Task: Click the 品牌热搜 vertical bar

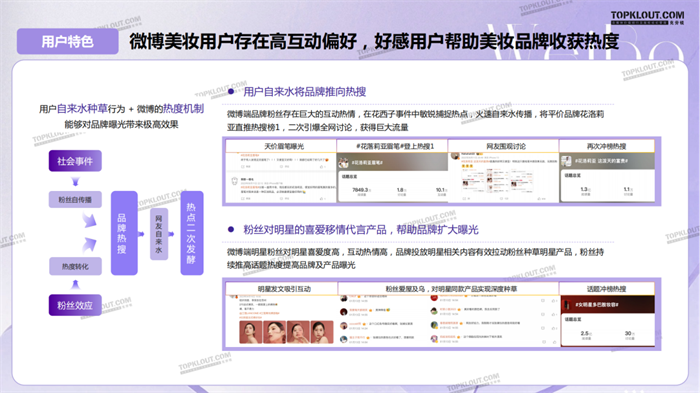Action: tap(124, 233)
